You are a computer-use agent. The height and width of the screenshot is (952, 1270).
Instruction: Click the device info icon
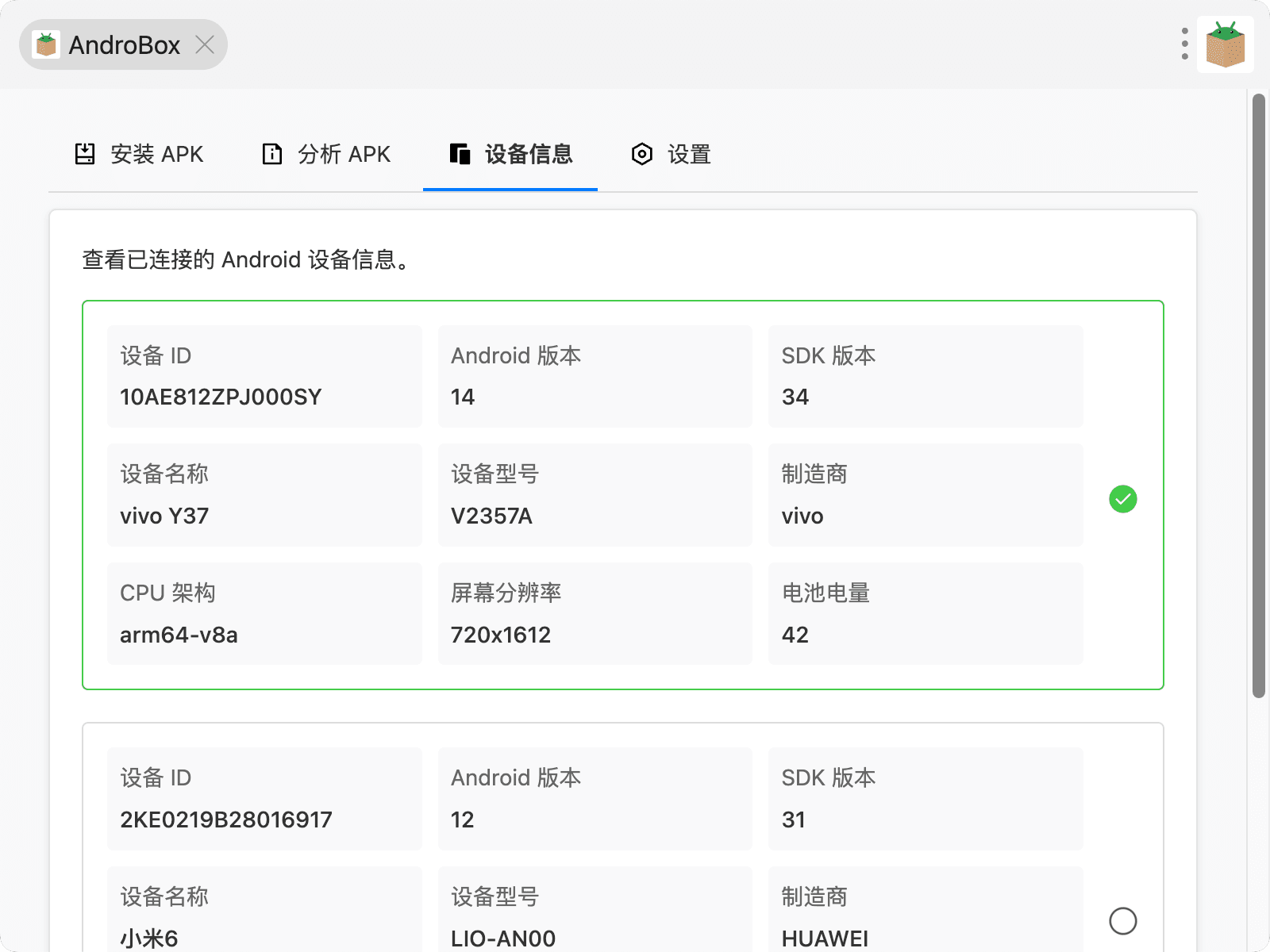point(460,154)
